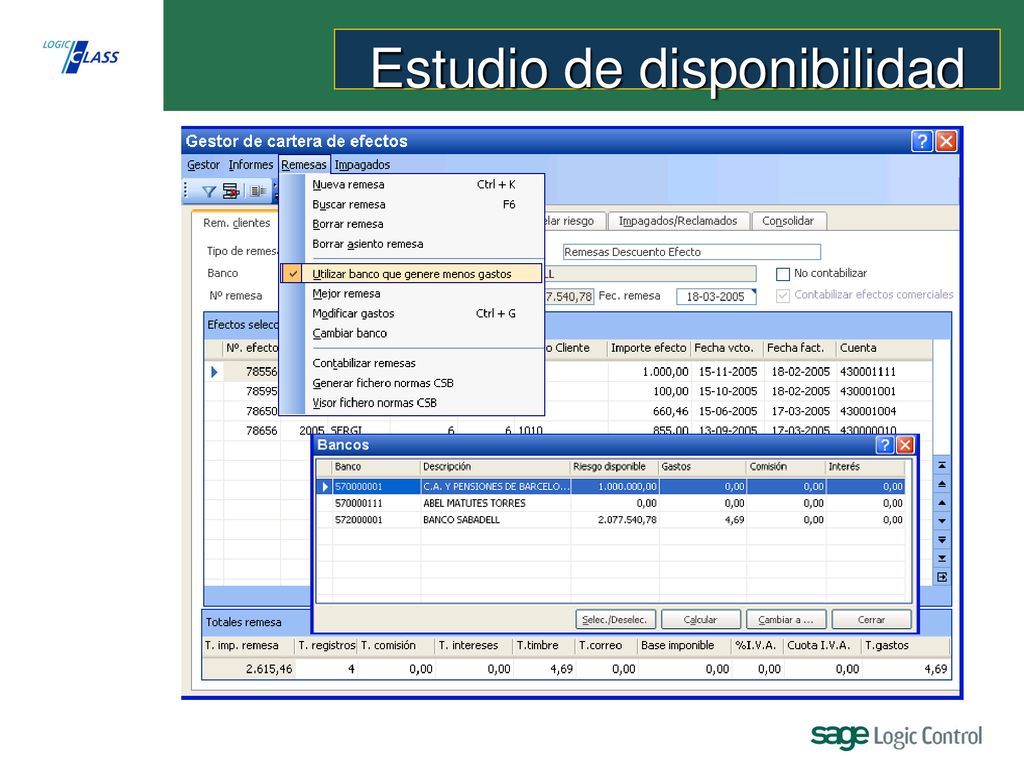Click the Remesas menu
The width and height of the screenshot is (1024, 768).
pos(304,165)
